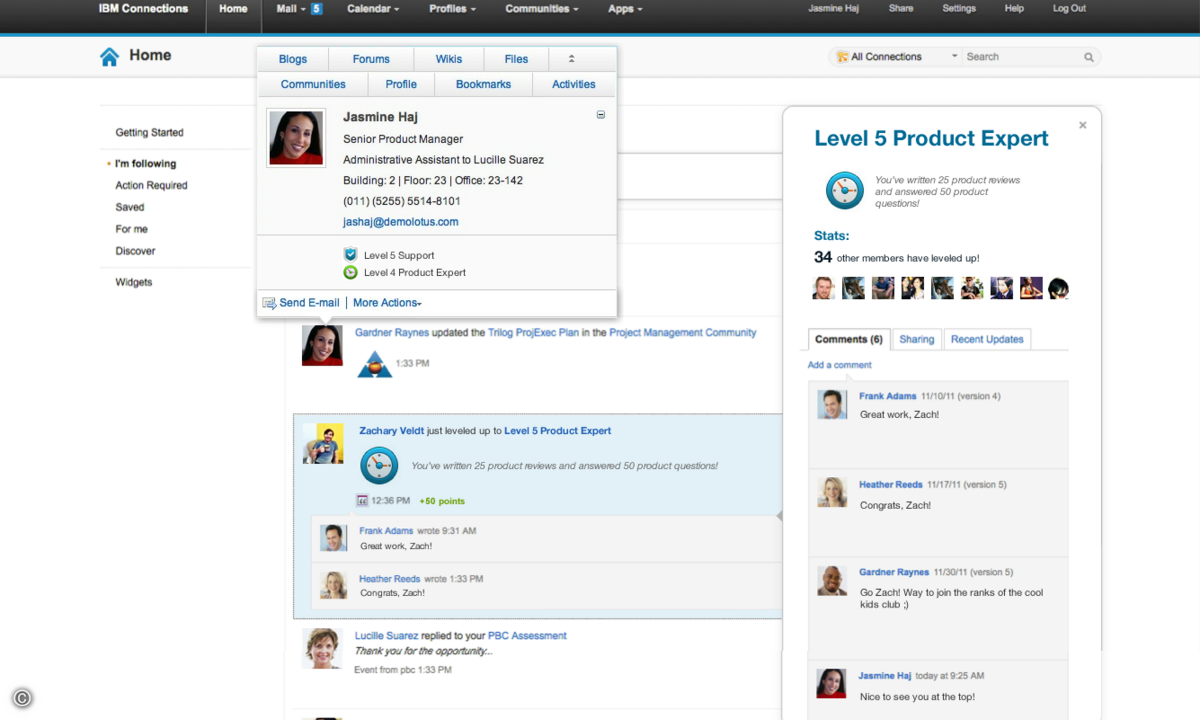Select Saved in the sidebar

click(130, 207)
